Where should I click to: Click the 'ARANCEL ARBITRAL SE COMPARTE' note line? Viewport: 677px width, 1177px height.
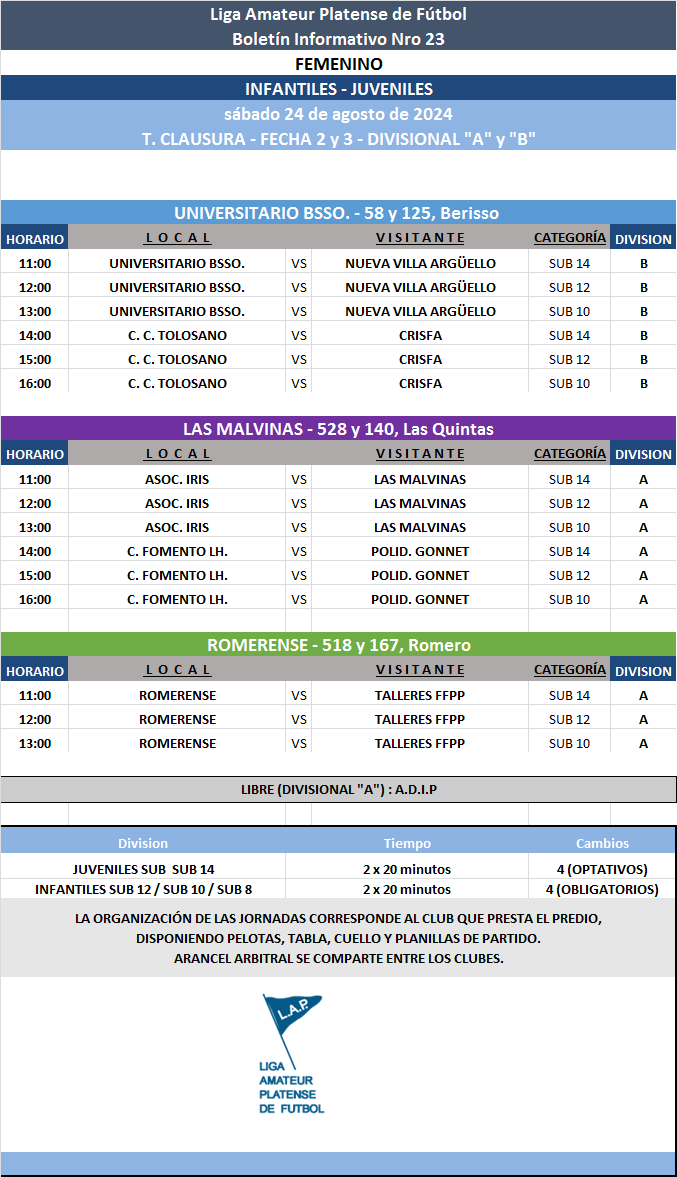tap(338, 958)
